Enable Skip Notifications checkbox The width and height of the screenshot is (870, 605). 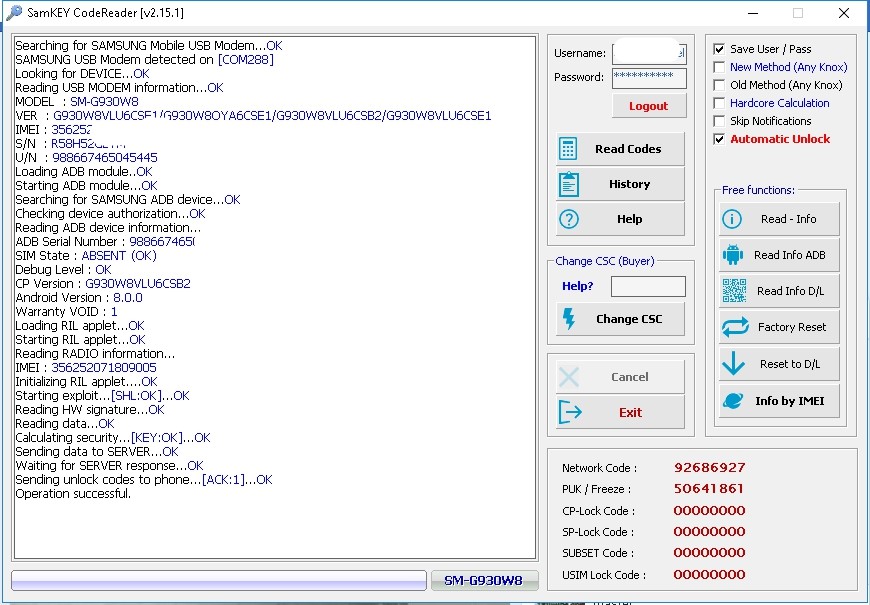719,121
